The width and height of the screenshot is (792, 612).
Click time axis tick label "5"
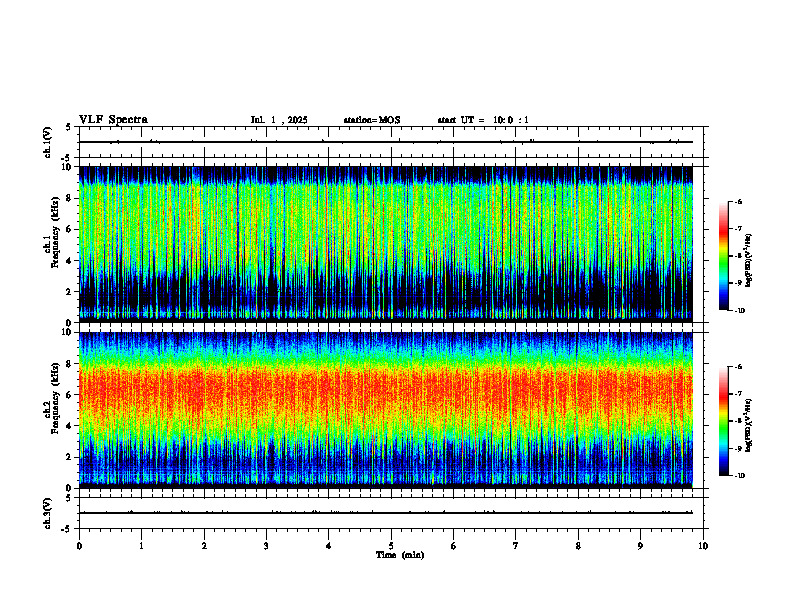coord(391,546)
